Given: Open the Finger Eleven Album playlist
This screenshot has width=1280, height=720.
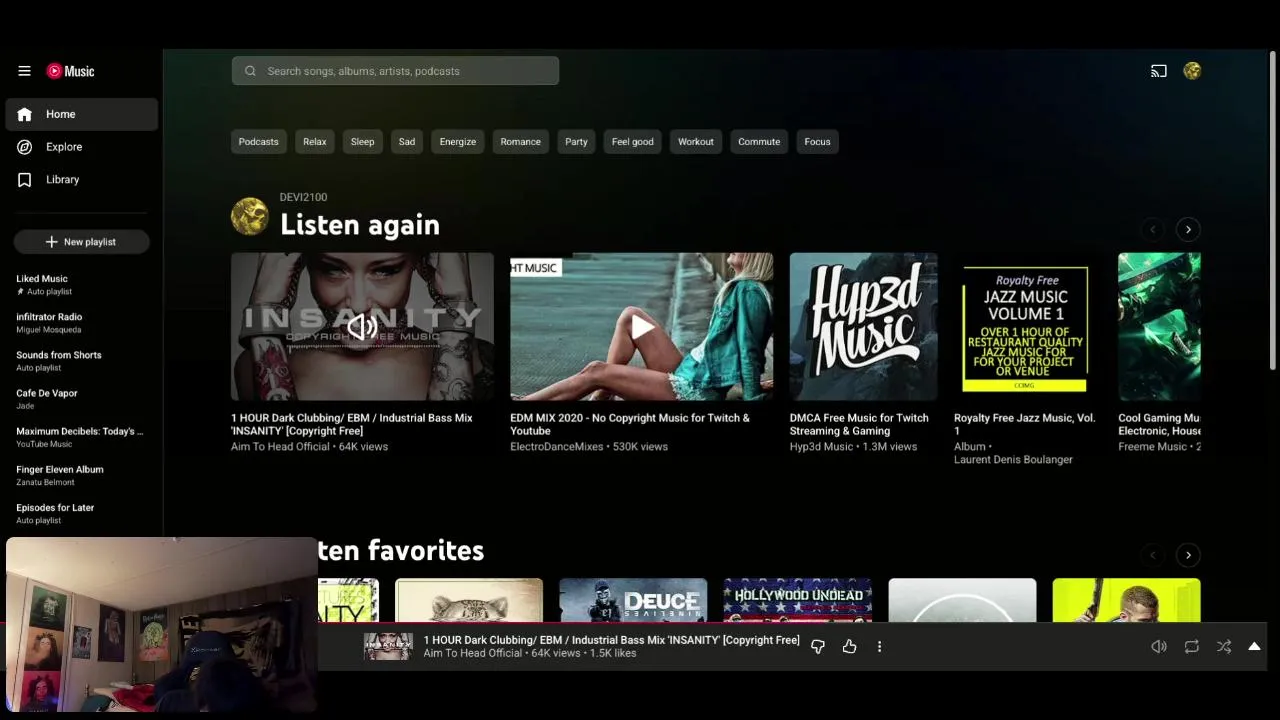Looking at the screenshot, I should pyautogui.click(x=82, y=475).
